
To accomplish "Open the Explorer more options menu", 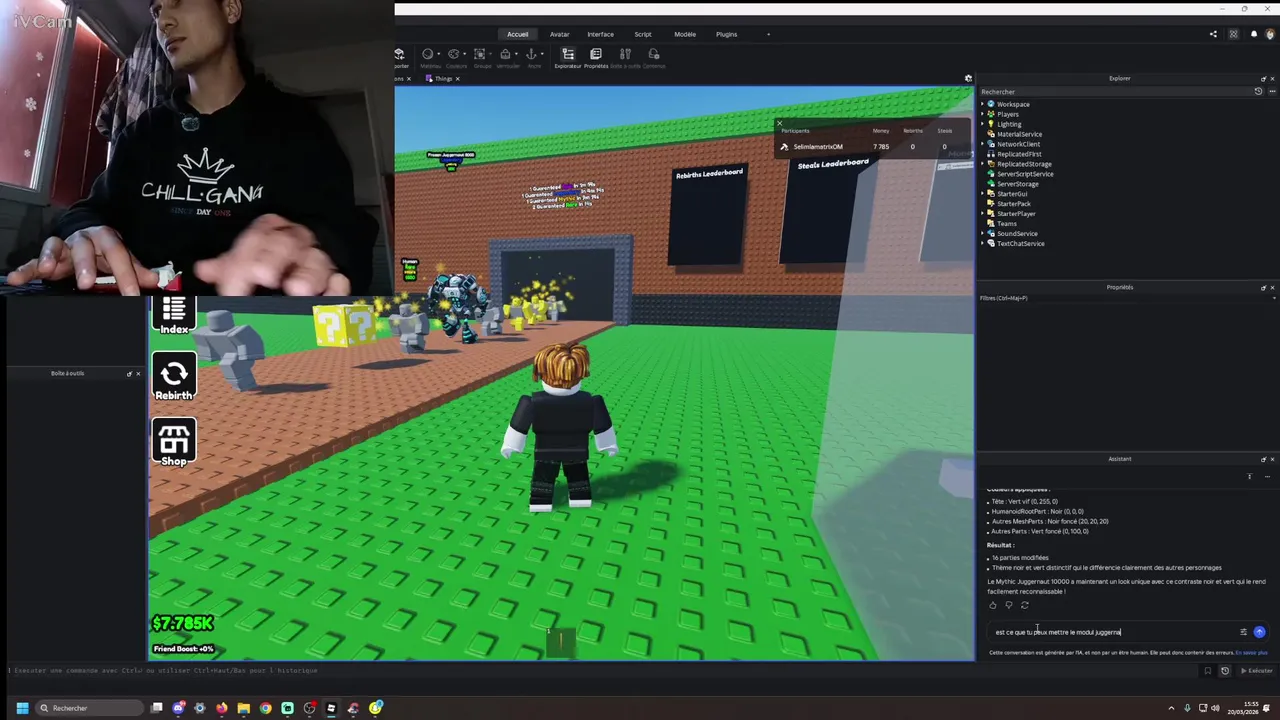I will 1271,91.
